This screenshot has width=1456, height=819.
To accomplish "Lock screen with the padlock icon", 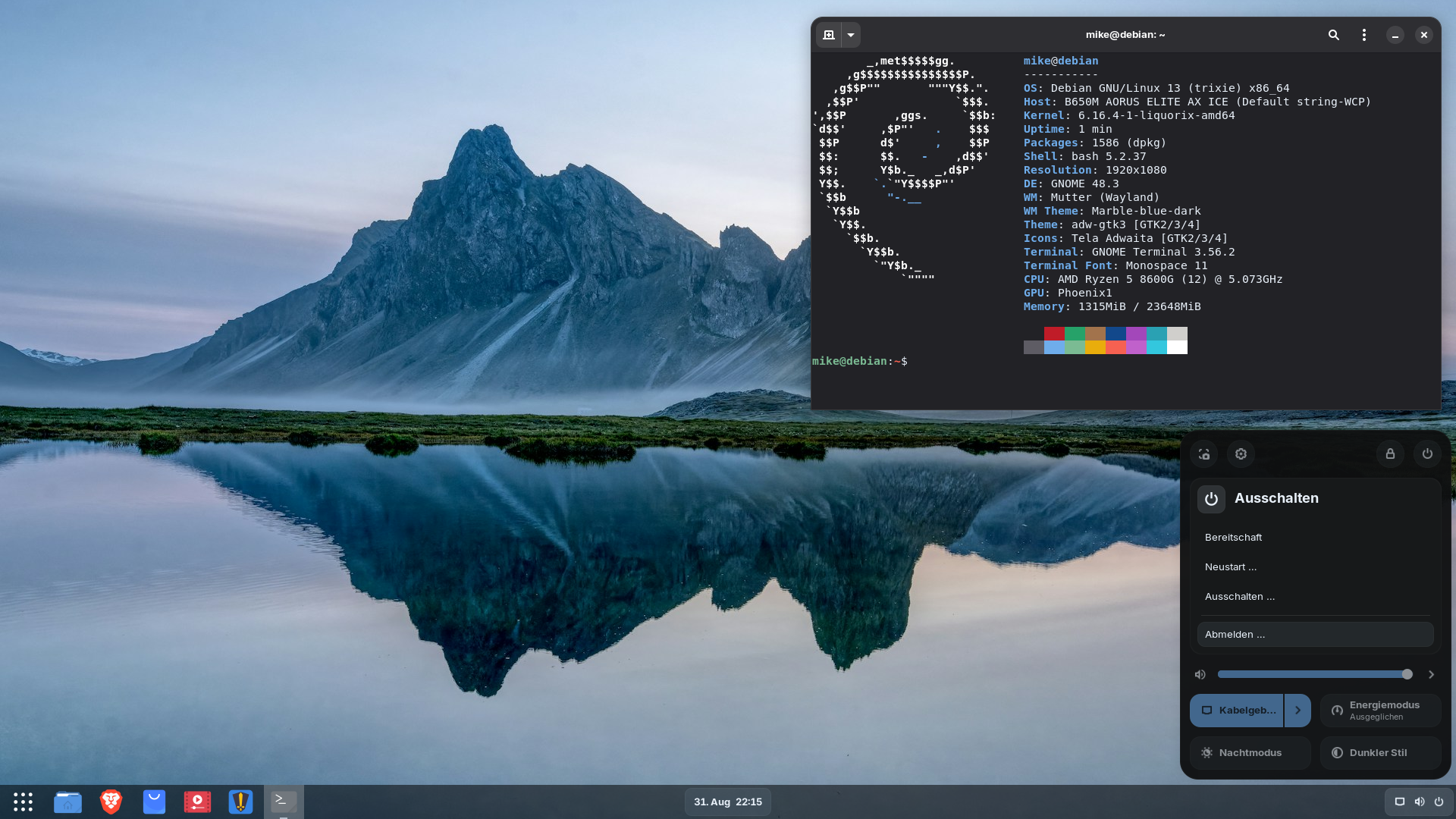I will pyautogui.click(x=1390, y=454).
